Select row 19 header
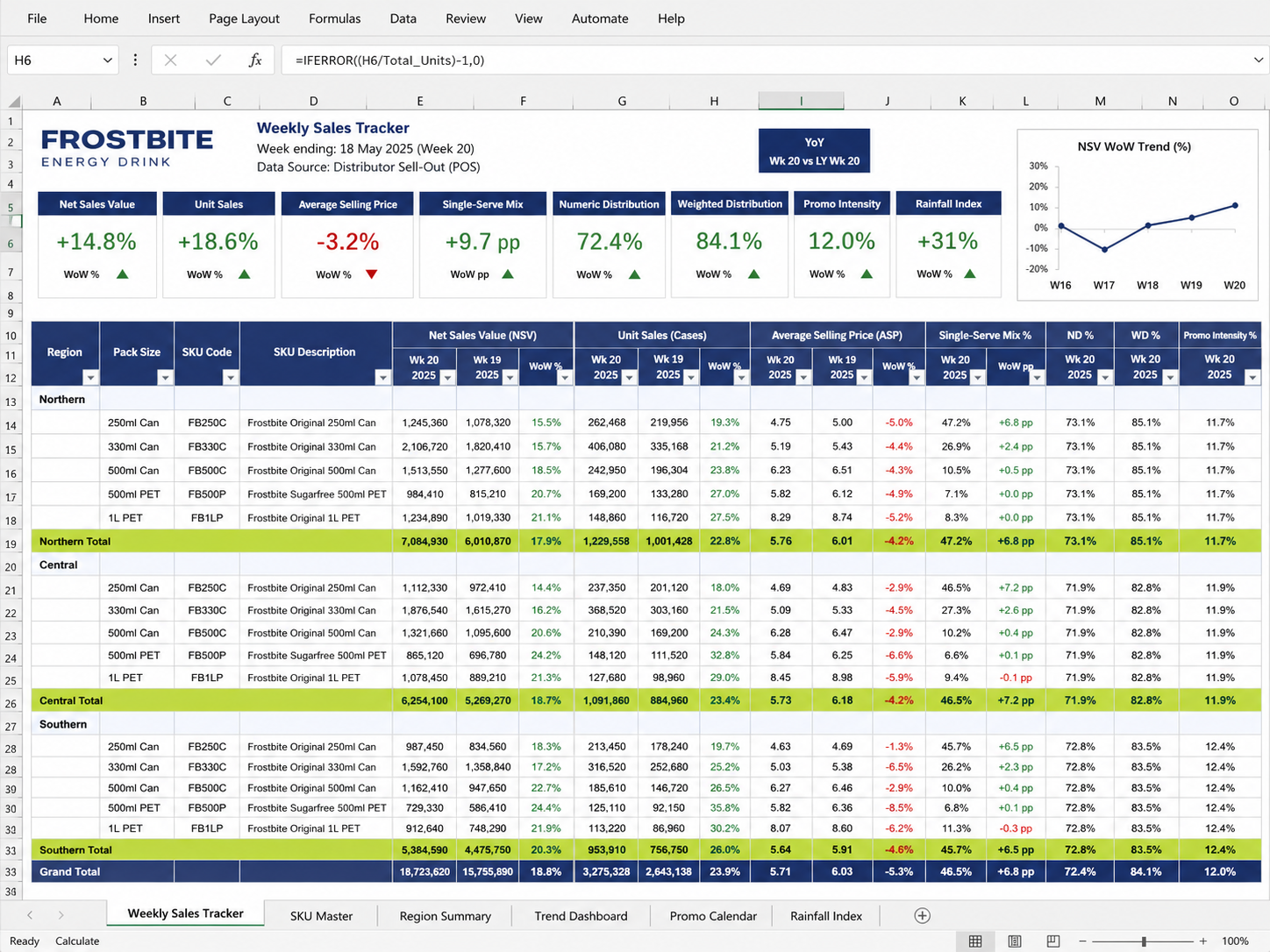Image resolution: width=1270 pixels, height=952 pixels. click(11, 543)
